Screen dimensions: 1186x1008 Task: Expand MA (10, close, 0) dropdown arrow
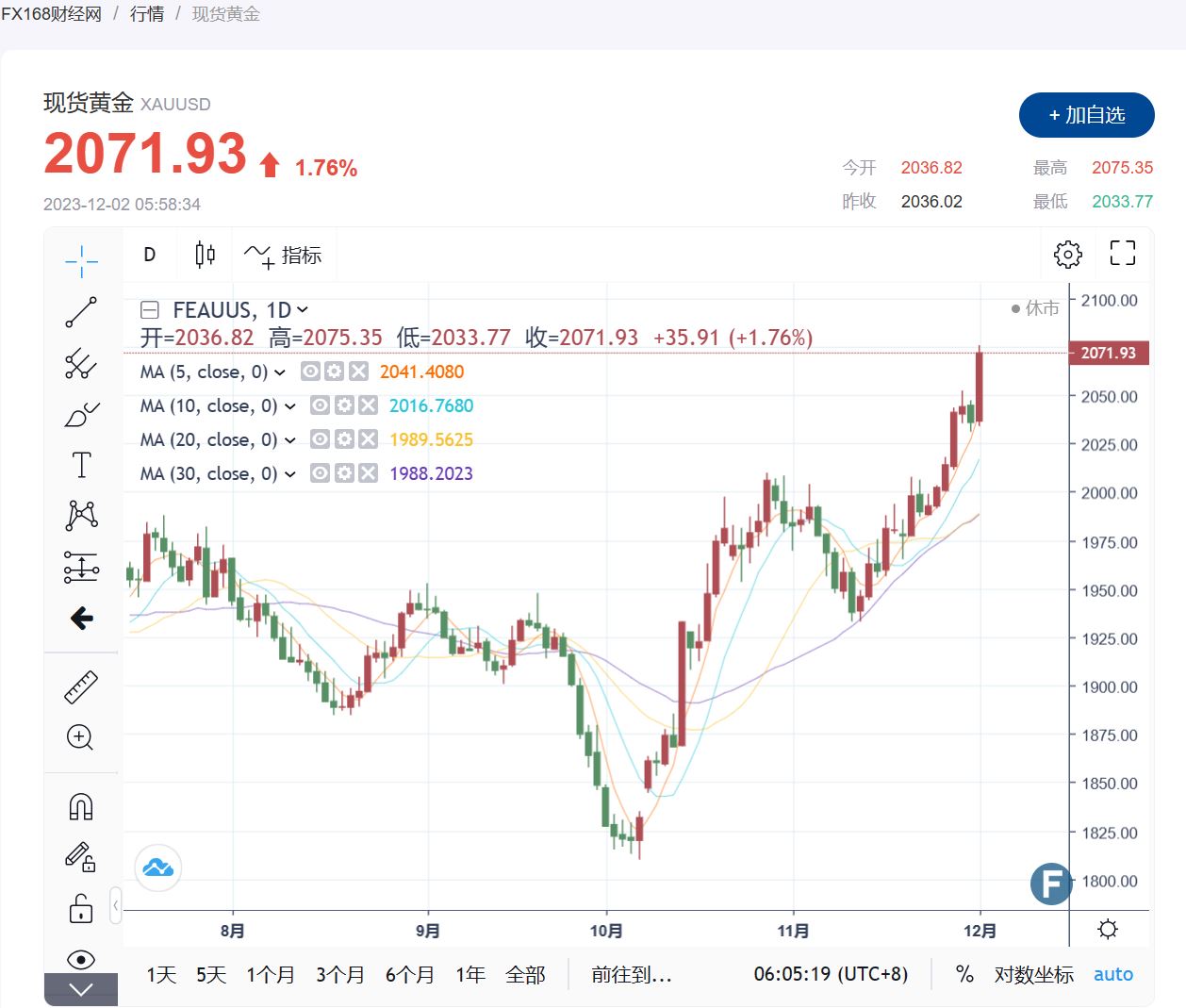click(290, 406)
